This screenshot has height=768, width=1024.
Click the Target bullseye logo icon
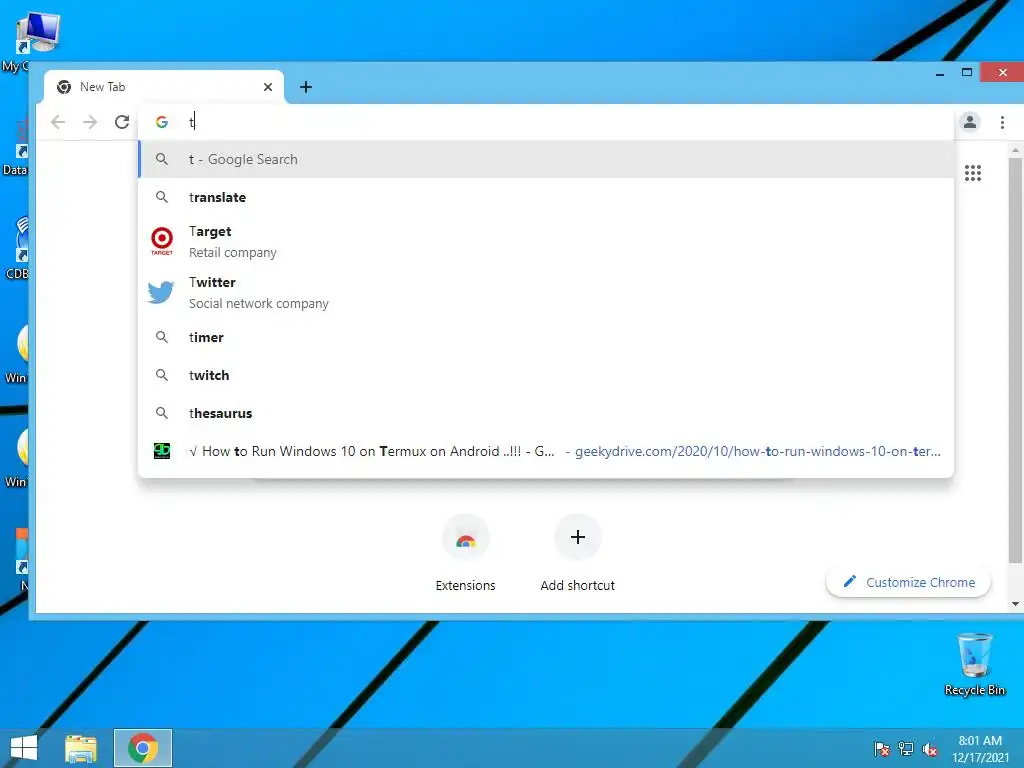(x=162, y=240)
